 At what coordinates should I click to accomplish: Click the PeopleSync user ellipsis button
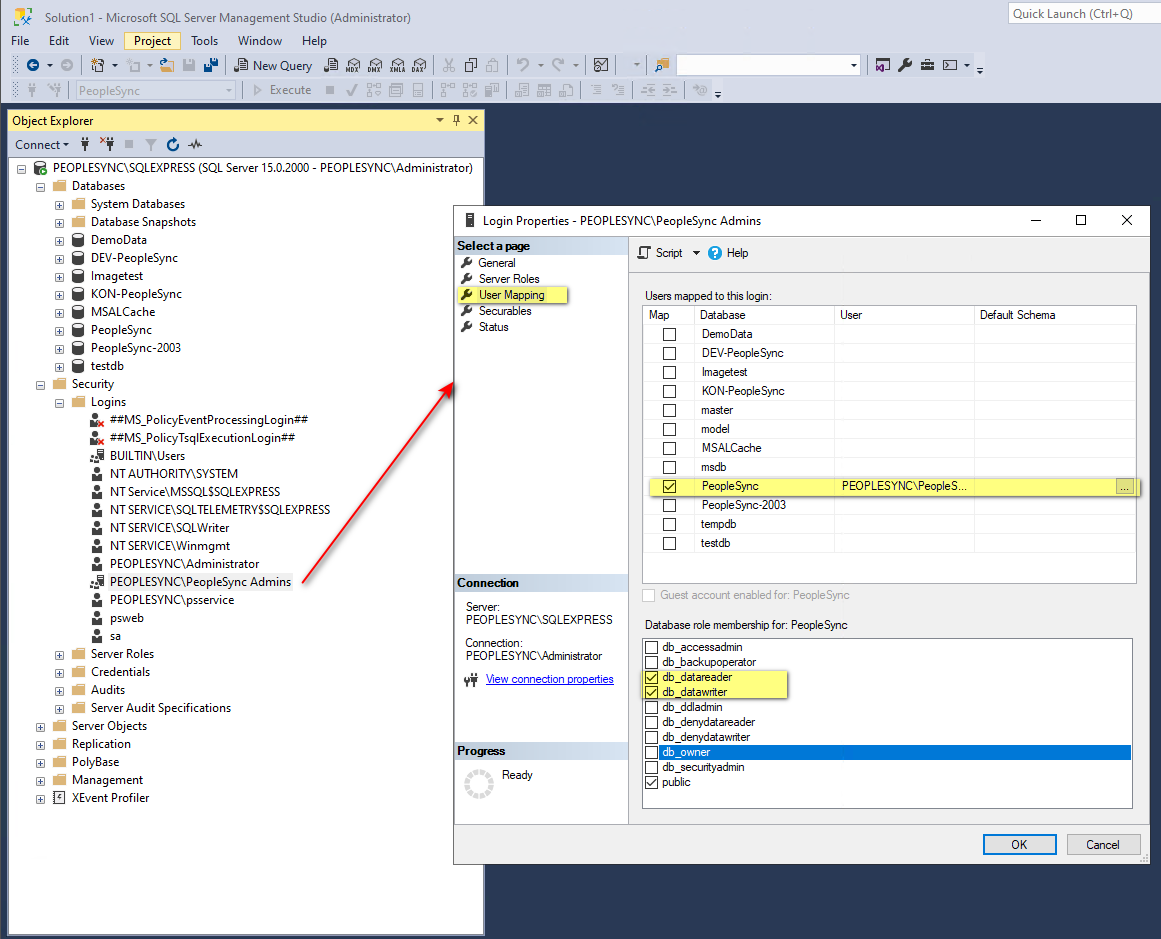point(1124,487)
